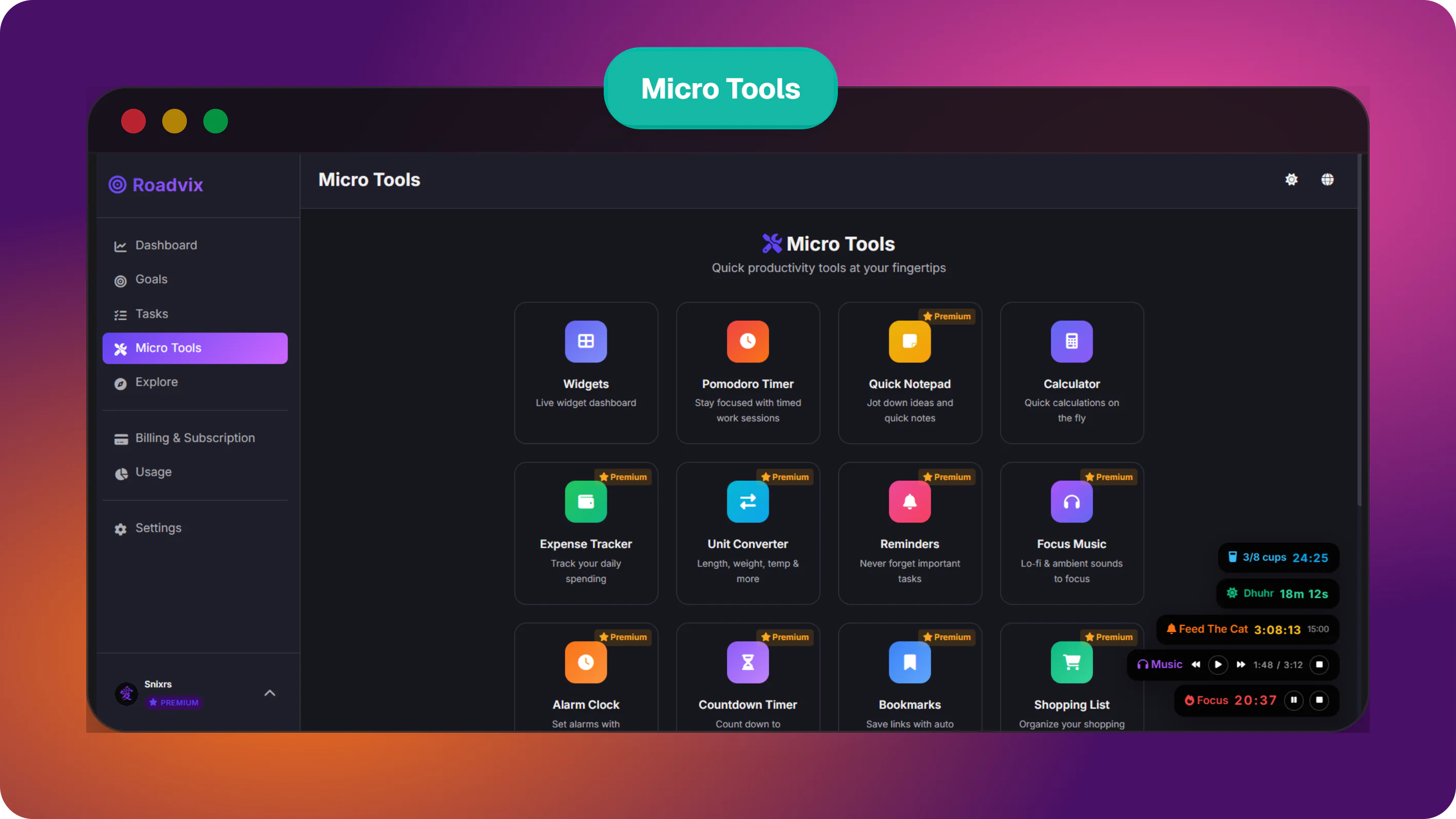The width and height of the screenshot is (1456, 819).
Task: Open Settings in the sidebar
Action: 195,528
